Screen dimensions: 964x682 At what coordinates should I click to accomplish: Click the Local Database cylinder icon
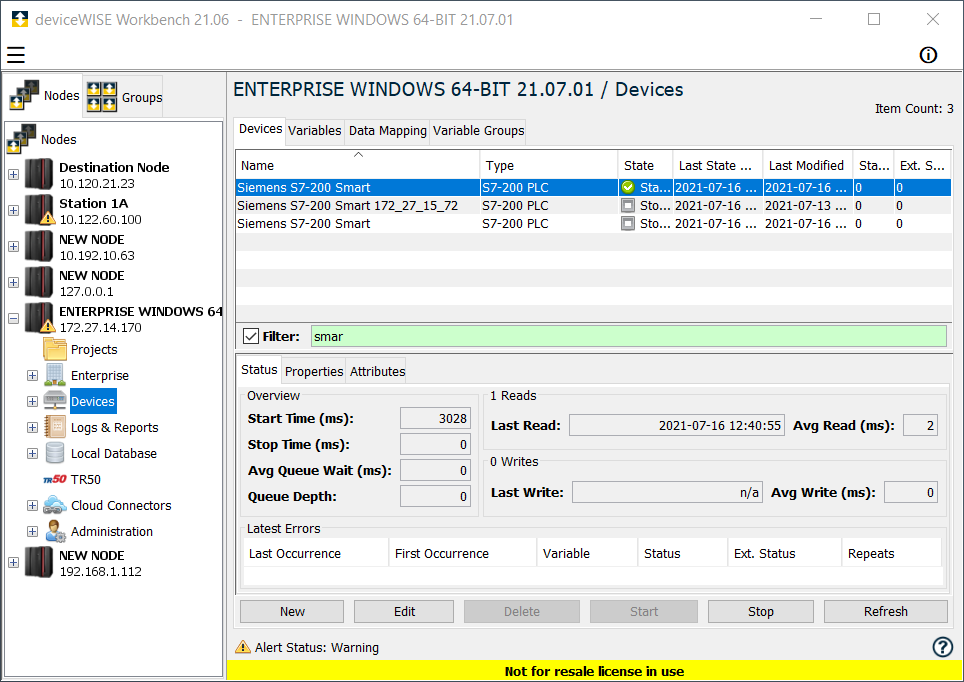coord(55,453)
